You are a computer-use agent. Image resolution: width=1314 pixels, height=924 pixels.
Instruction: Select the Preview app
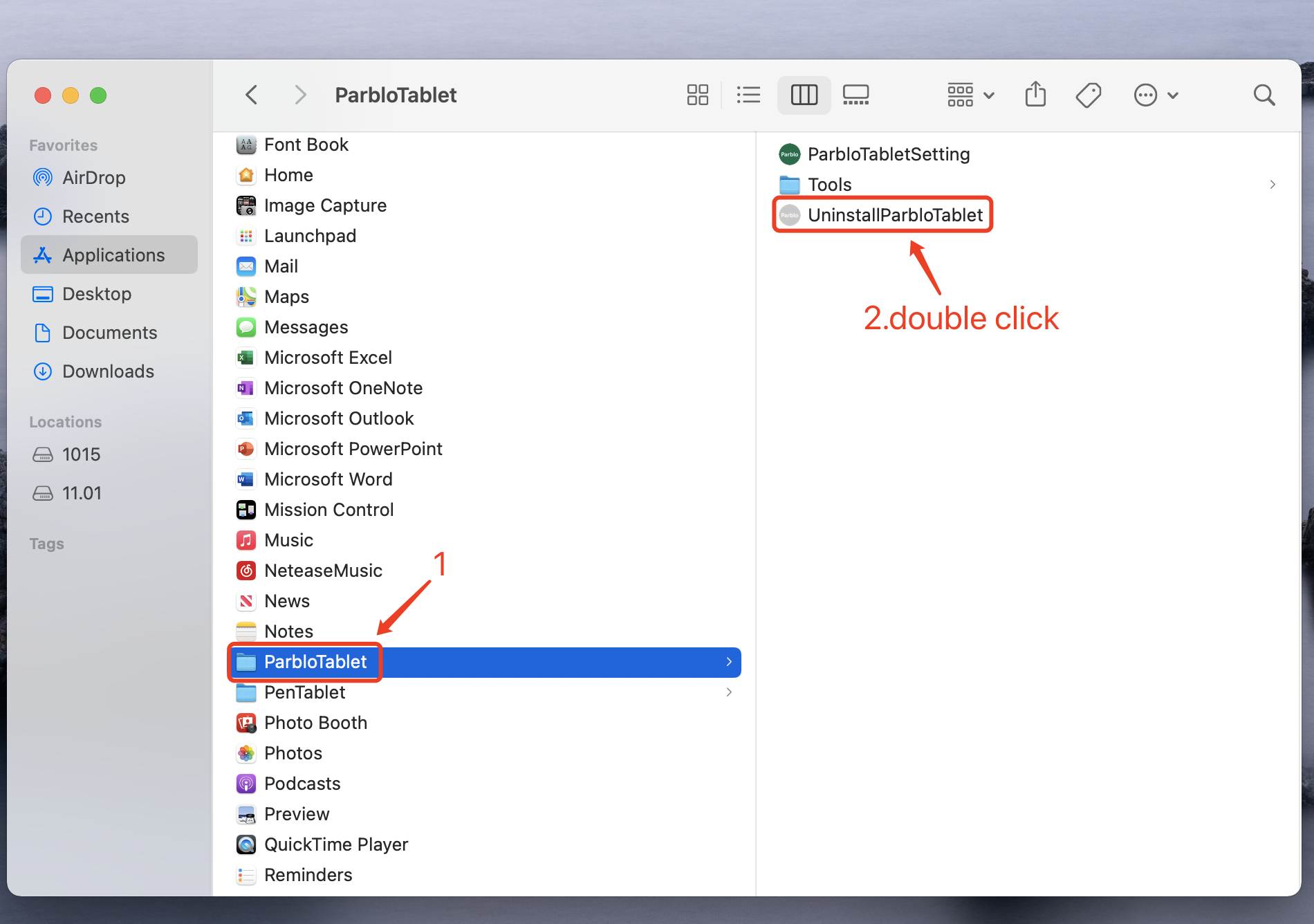pyautogui.click(x=485, y=814)
